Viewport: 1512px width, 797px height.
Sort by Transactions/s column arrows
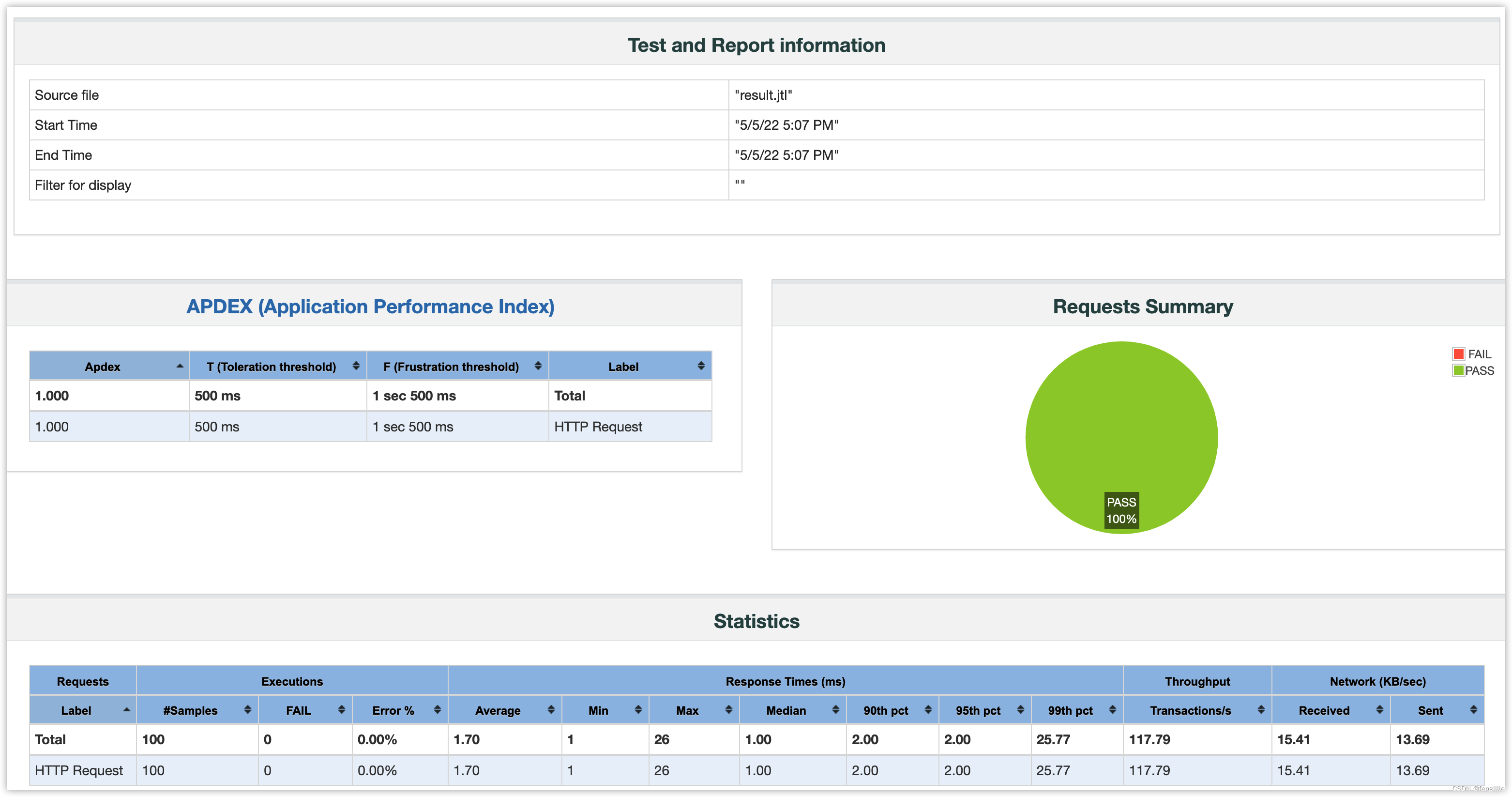pos(1261,709)
